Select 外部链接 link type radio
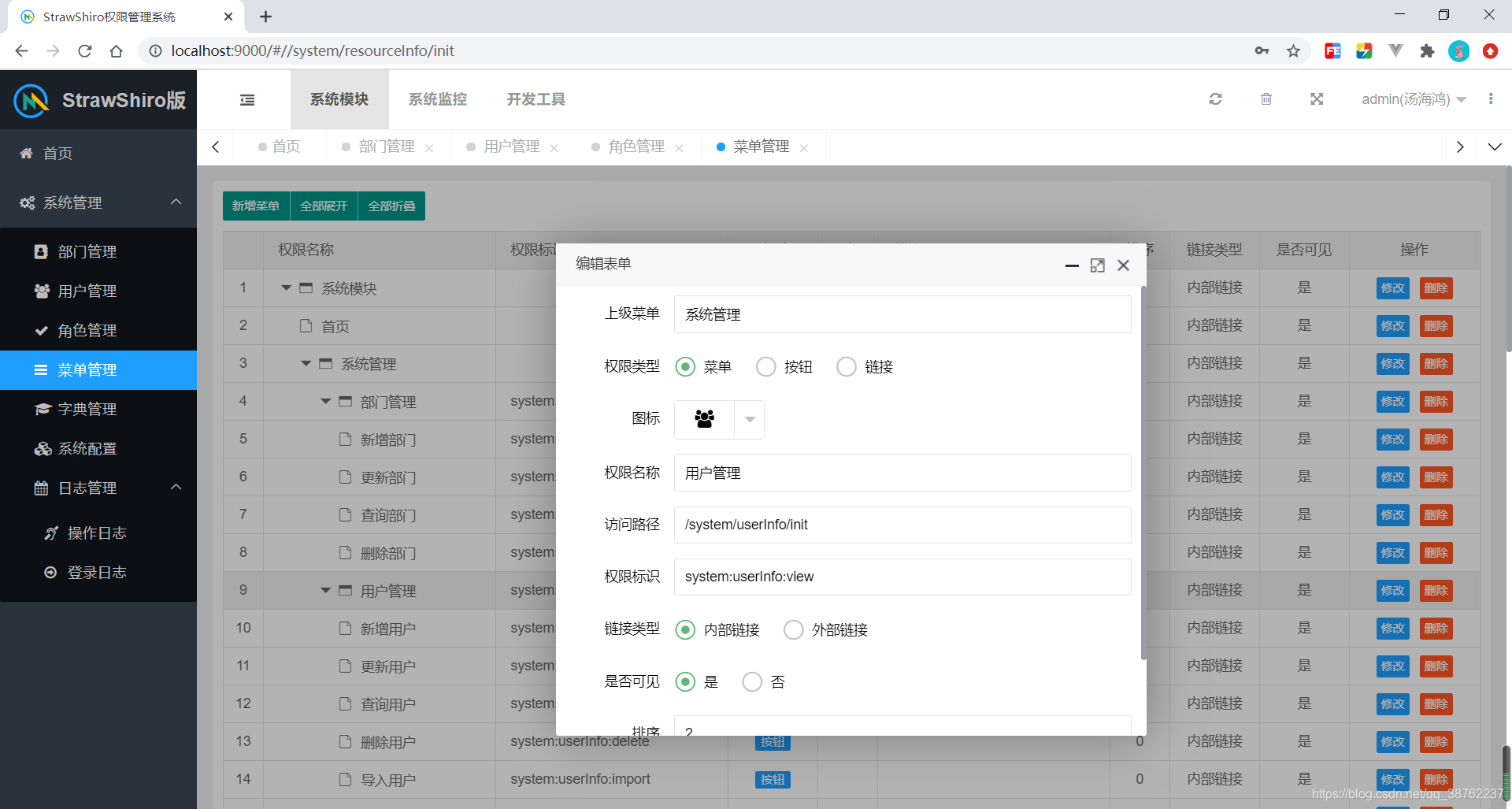 [x=794, y=630]
